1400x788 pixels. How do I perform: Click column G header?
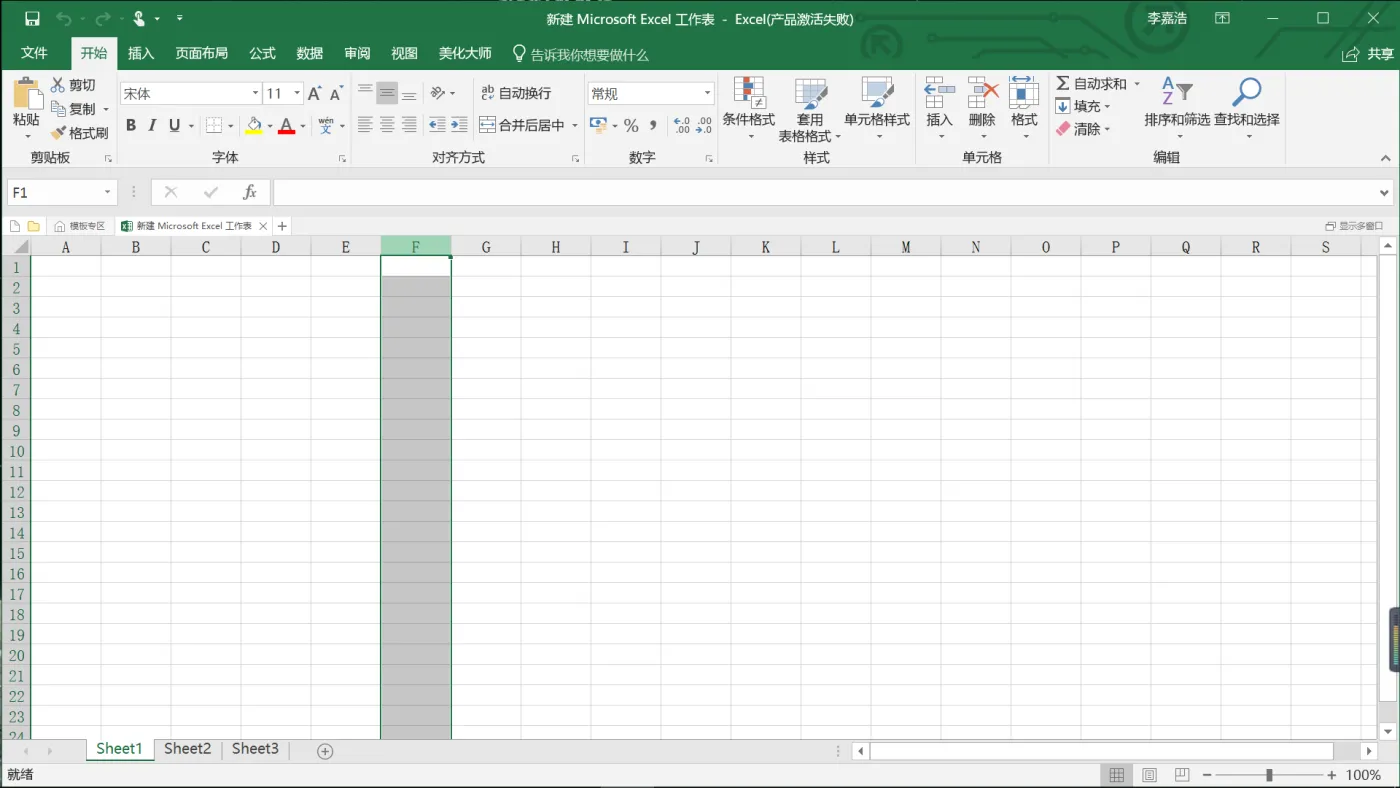486,246
